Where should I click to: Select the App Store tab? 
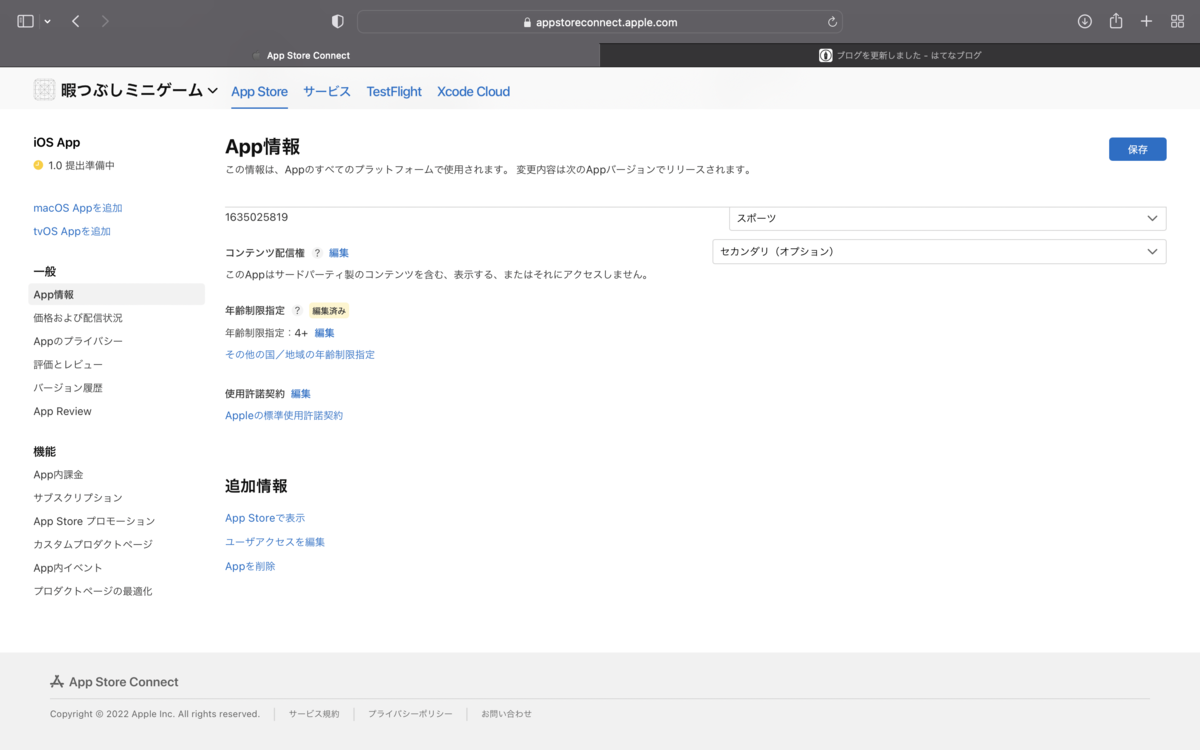pyautogui.click(x=259, y=91)
